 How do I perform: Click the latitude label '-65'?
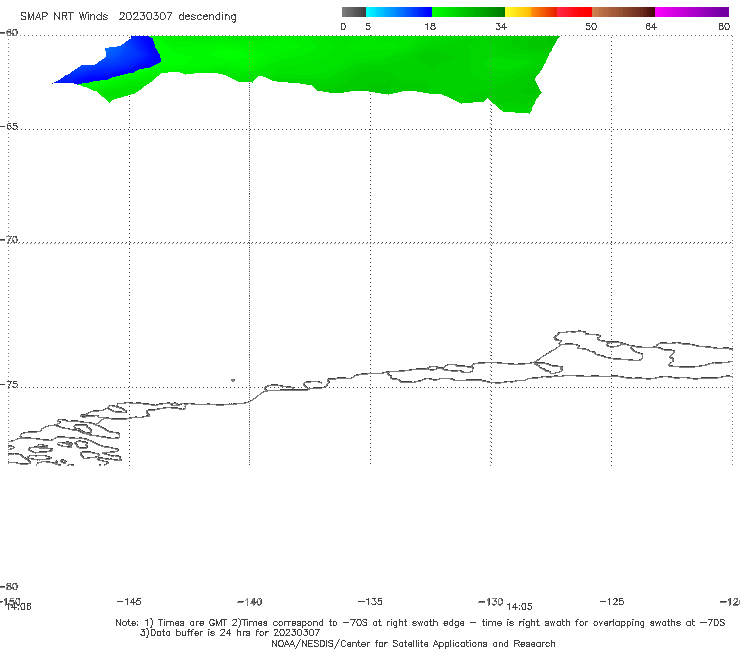click(9, 127)
